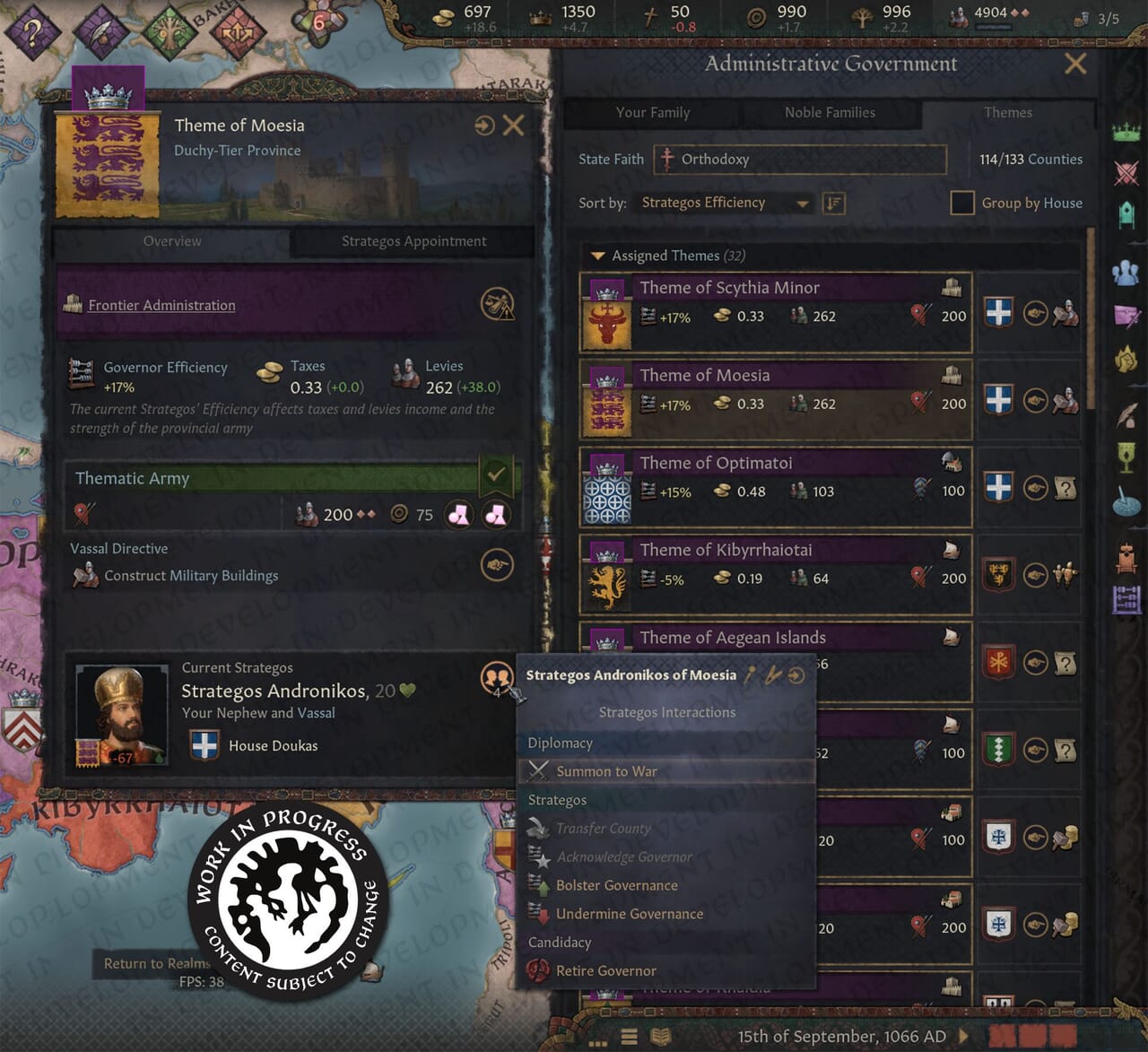
Task: Open Vassal Directive selection icon
Action: pos(497,565)
